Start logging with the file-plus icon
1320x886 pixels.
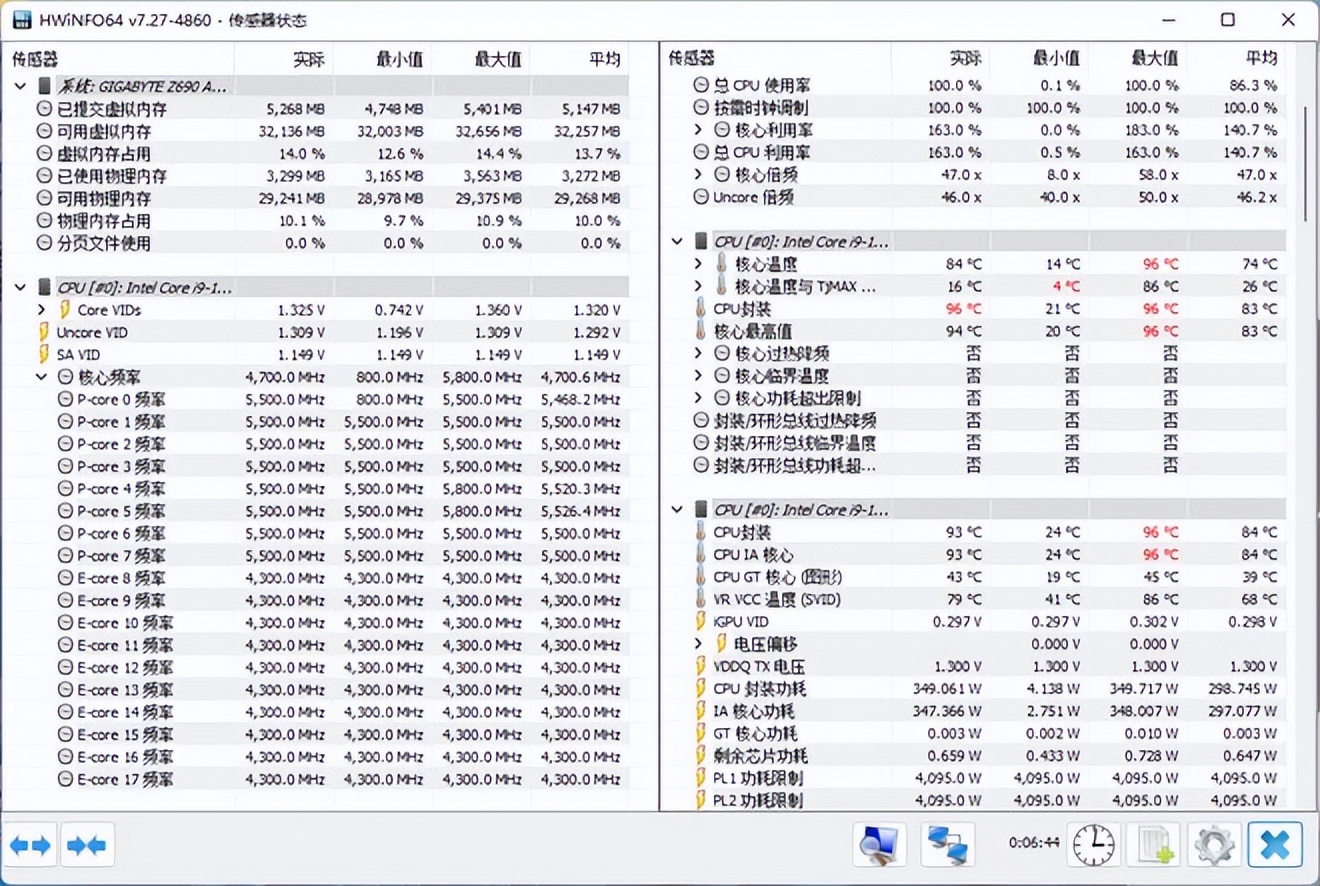(x=1154, y=845)
